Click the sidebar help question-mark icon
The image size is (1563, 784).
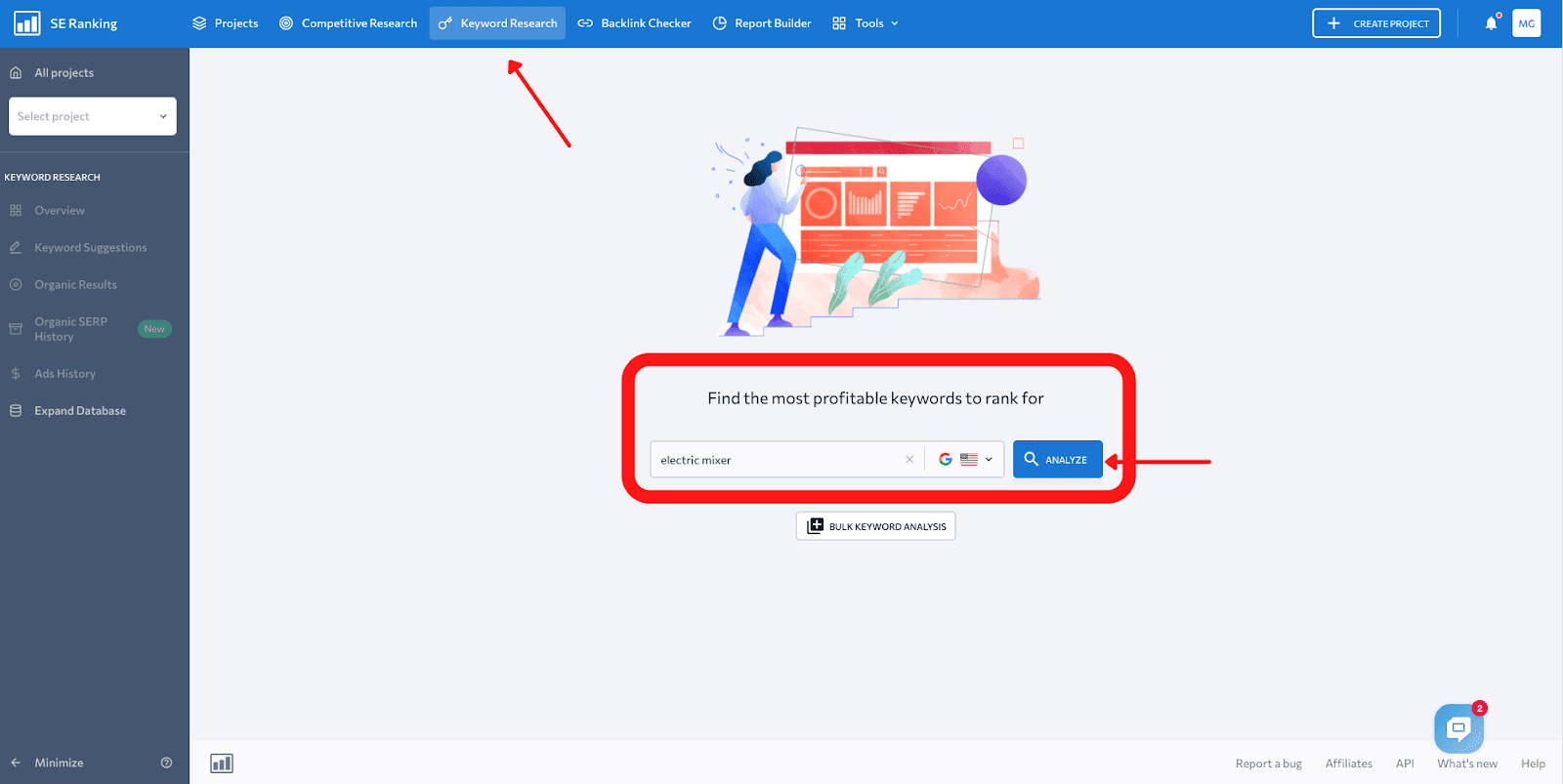point(166,763)
